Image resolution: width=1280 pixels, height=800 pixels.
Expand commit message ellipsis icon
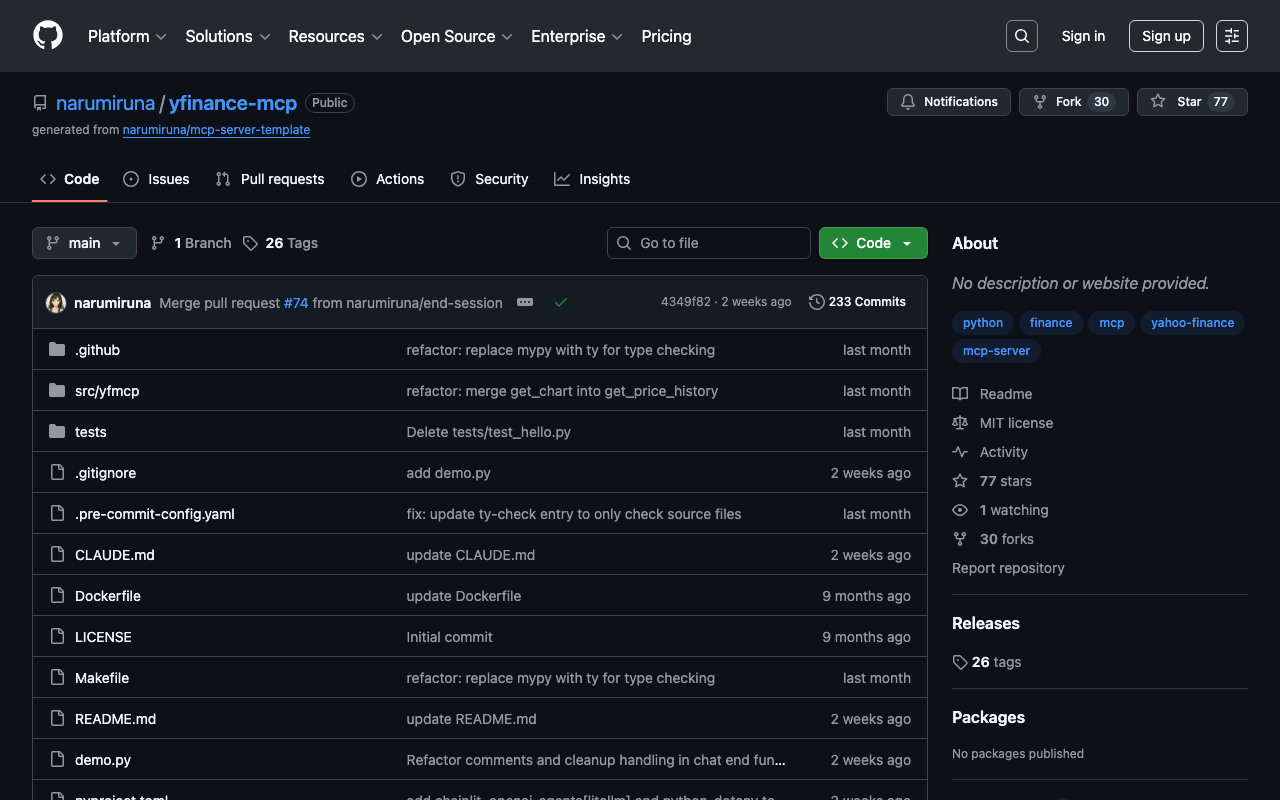coord(525,302)
